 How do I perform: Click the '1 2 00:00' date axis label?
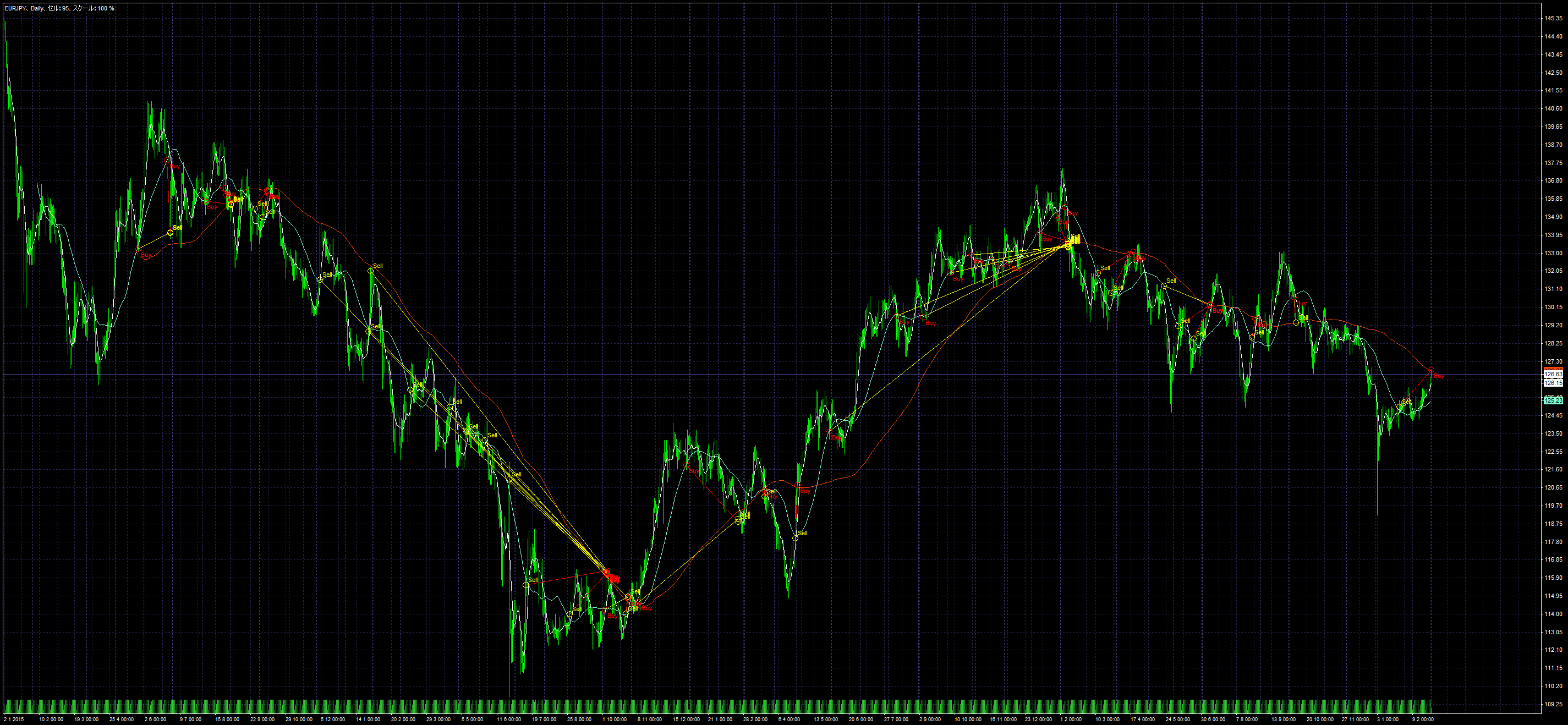coord(1072,719)
